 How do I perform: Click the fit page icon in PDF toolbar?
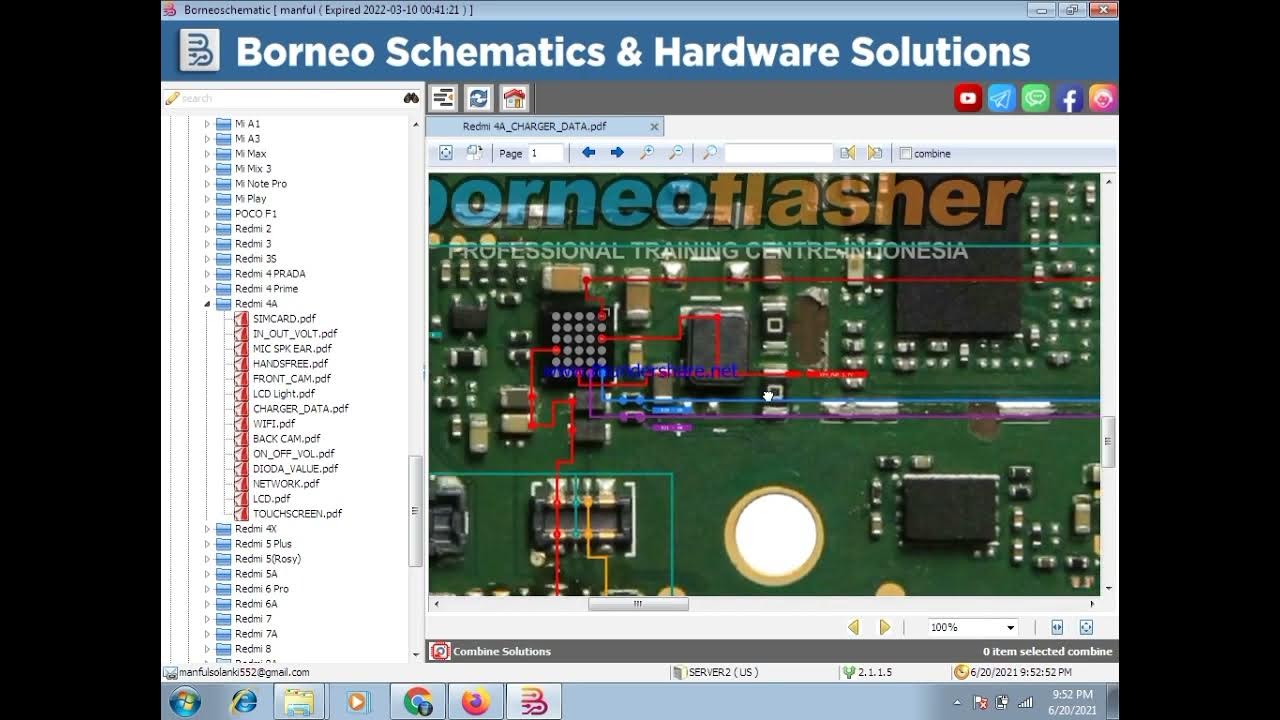pyautogui.click(x=446, y=153)
